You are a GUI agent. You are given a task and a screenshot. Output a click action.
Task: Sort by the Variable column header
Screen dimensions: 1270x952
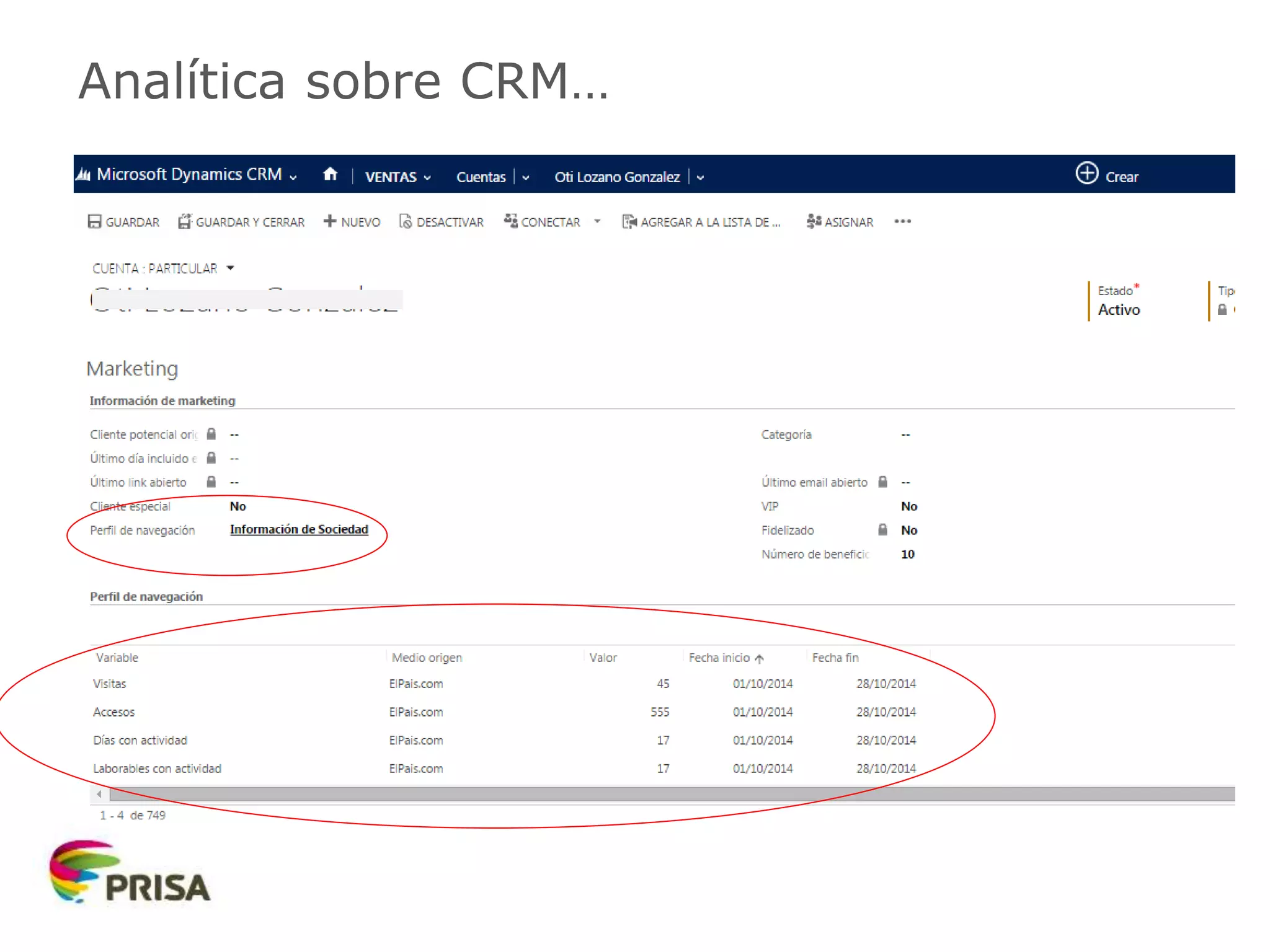[117, 658]
